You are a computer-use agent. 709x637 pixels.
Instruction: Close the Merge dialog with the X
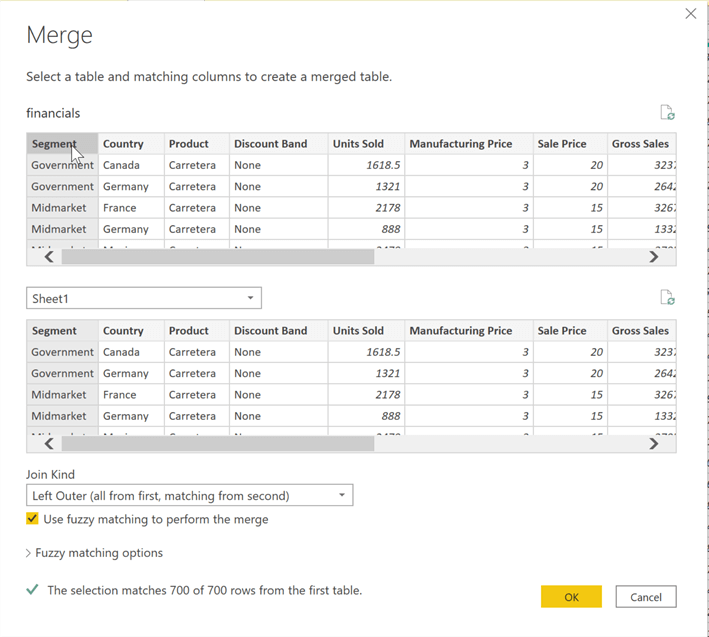click(x=690, y=14)
